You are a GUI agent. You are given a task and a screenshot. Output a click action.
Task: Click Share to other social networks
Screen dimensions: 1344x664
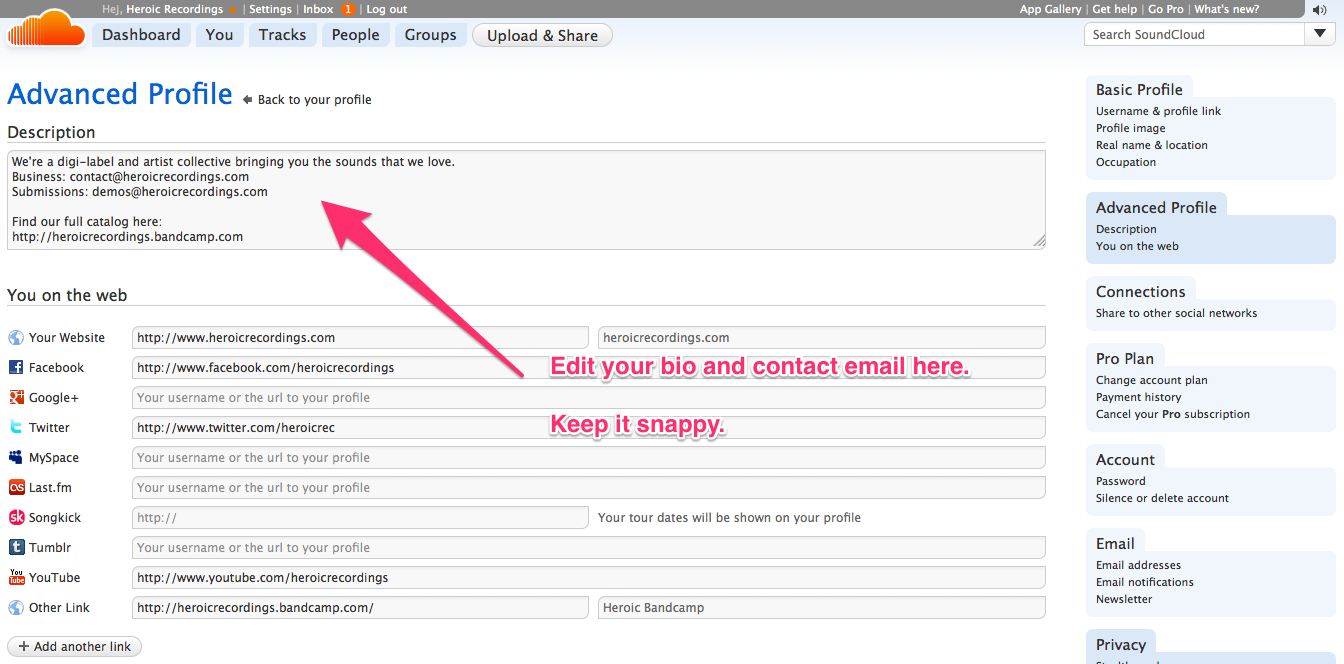pos(1177,313)
